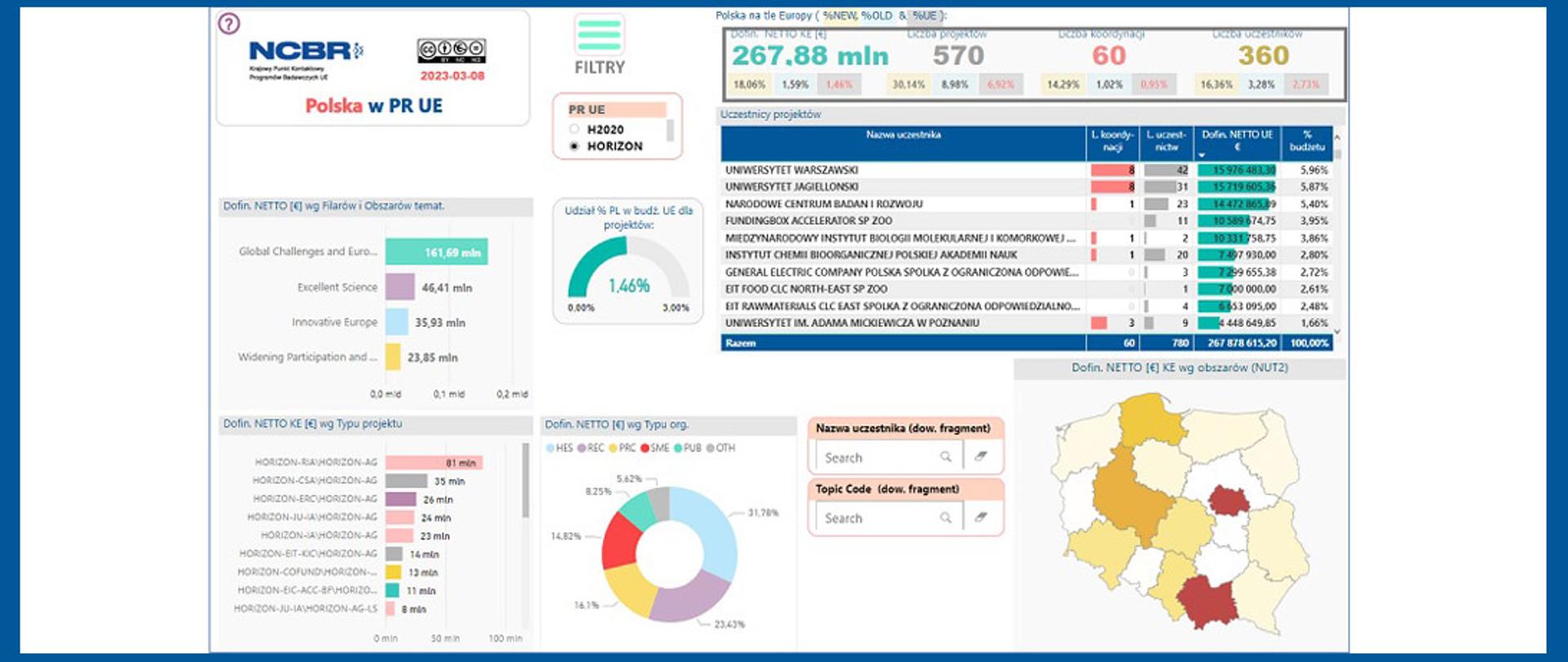Screen dimensions: 1568x662
Task: Click magnifier icon in Nazwa uczestnika search
Action: point(945,457)
